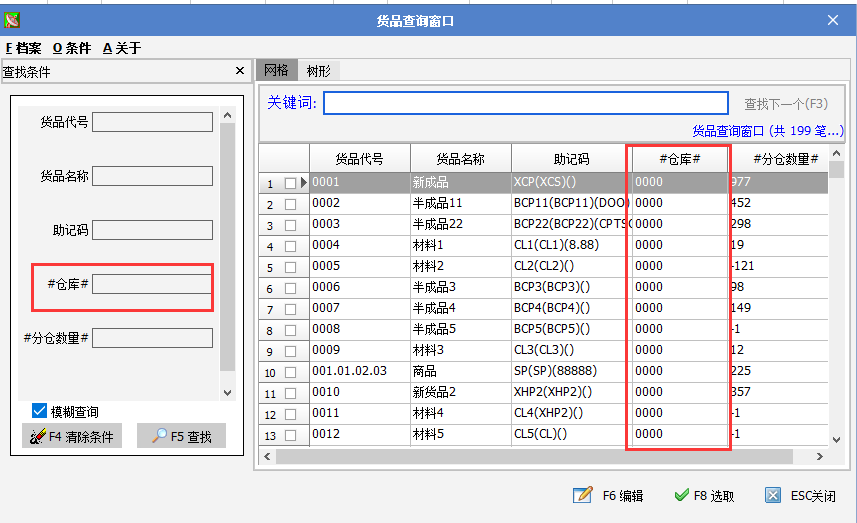
Task: Check the checkbox for row 2
Action: [x=291, y=204]
